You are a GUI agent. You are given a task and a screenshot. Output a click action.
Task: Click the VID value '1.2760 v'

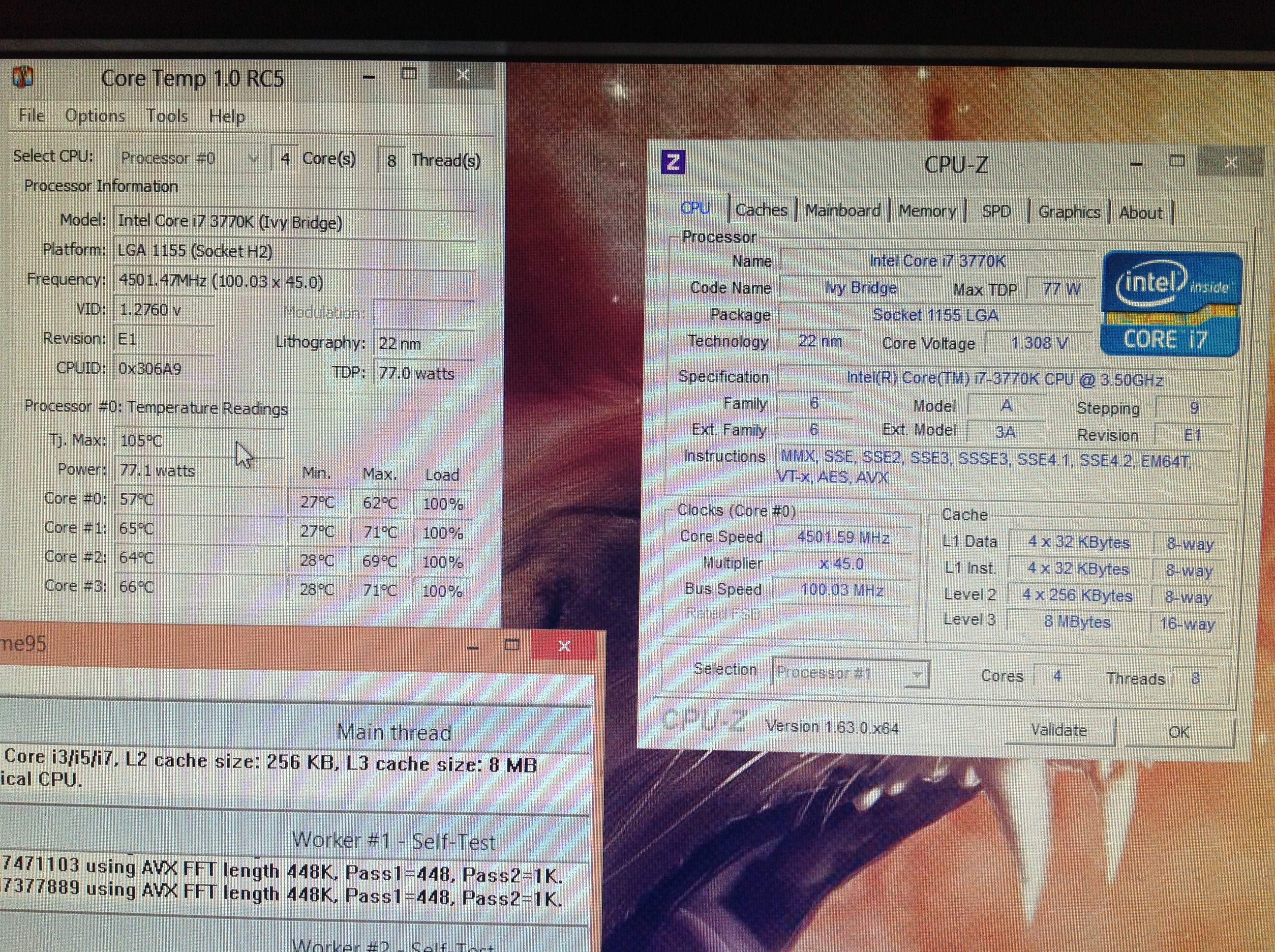pos(164,310)
